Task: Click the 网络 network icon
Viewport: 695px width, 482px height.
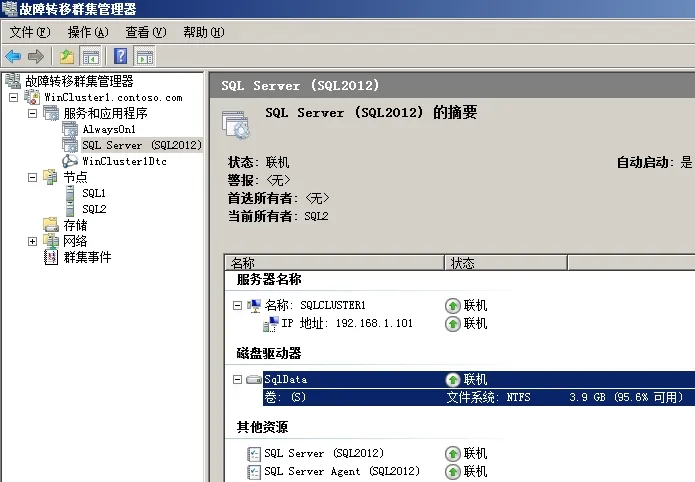Action: point(51,241)
